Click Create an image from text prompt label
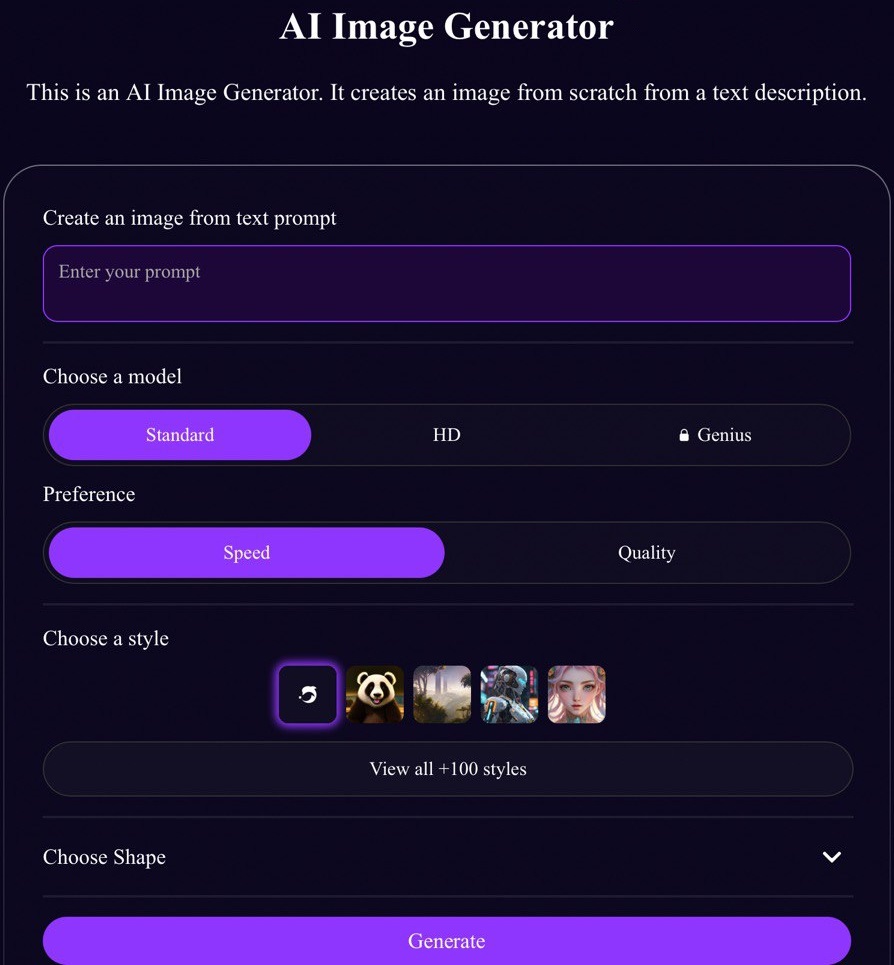 pos(190,218)
